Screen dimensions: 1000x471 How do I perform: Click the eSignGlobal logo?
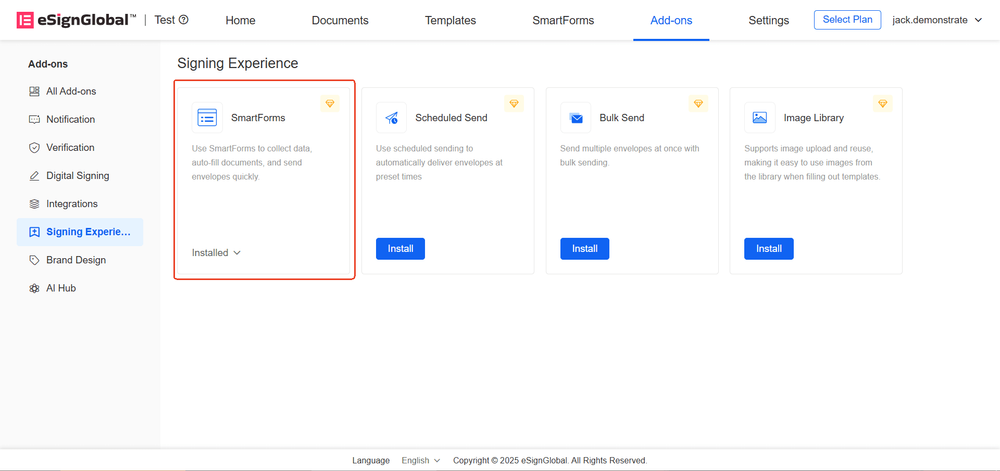pos(76,20)
